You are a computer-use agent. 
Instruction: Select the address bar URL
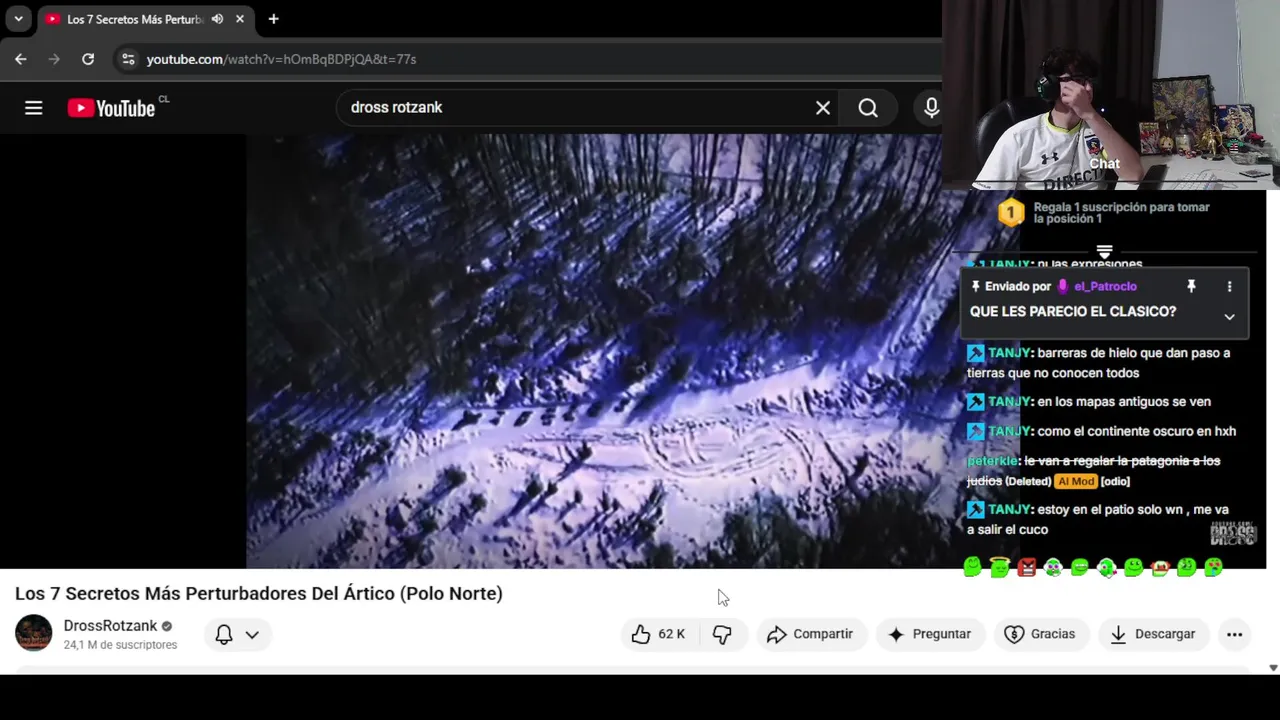(281, 59)
